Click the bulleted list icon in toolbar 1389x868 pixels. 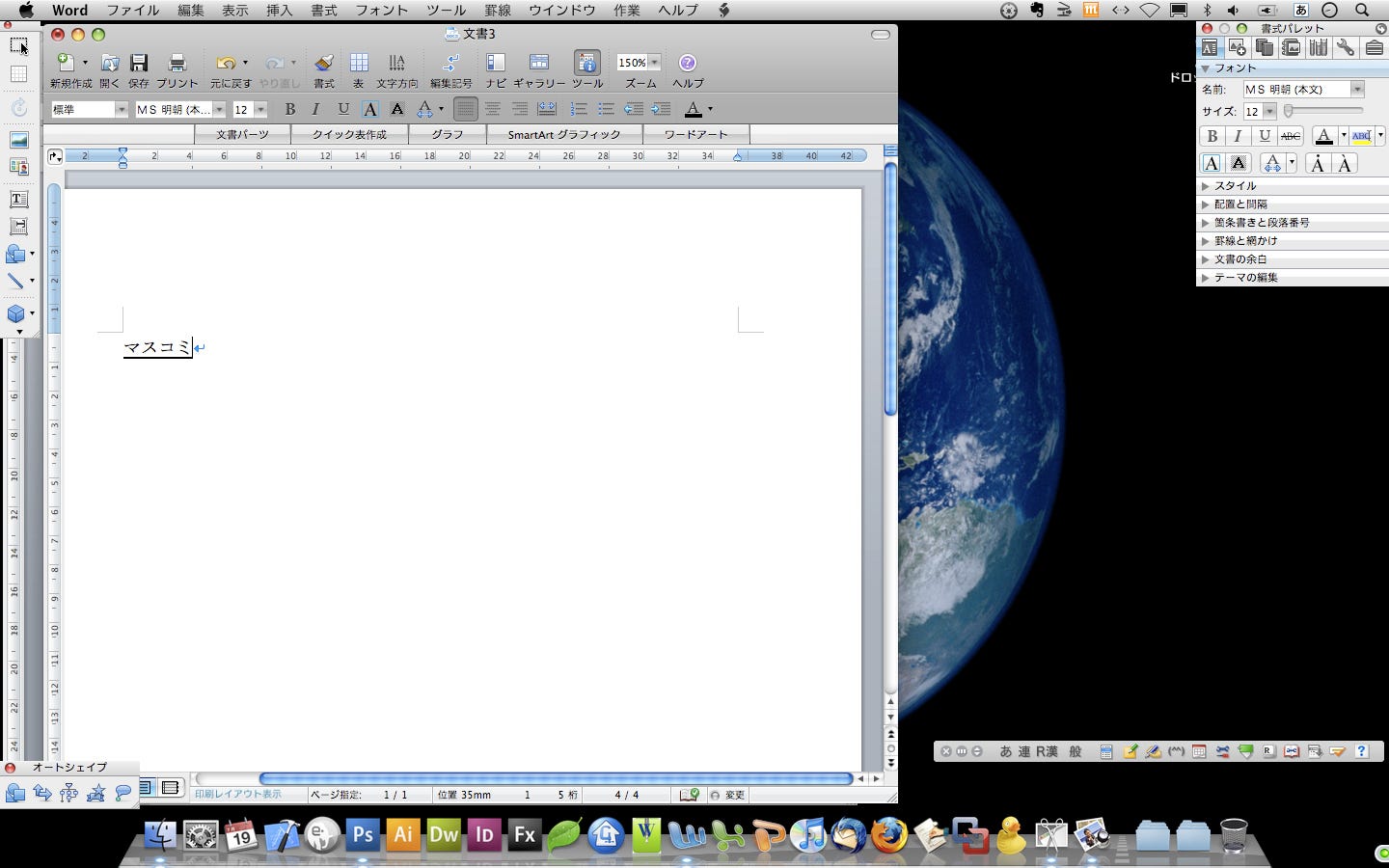[606, 109]
